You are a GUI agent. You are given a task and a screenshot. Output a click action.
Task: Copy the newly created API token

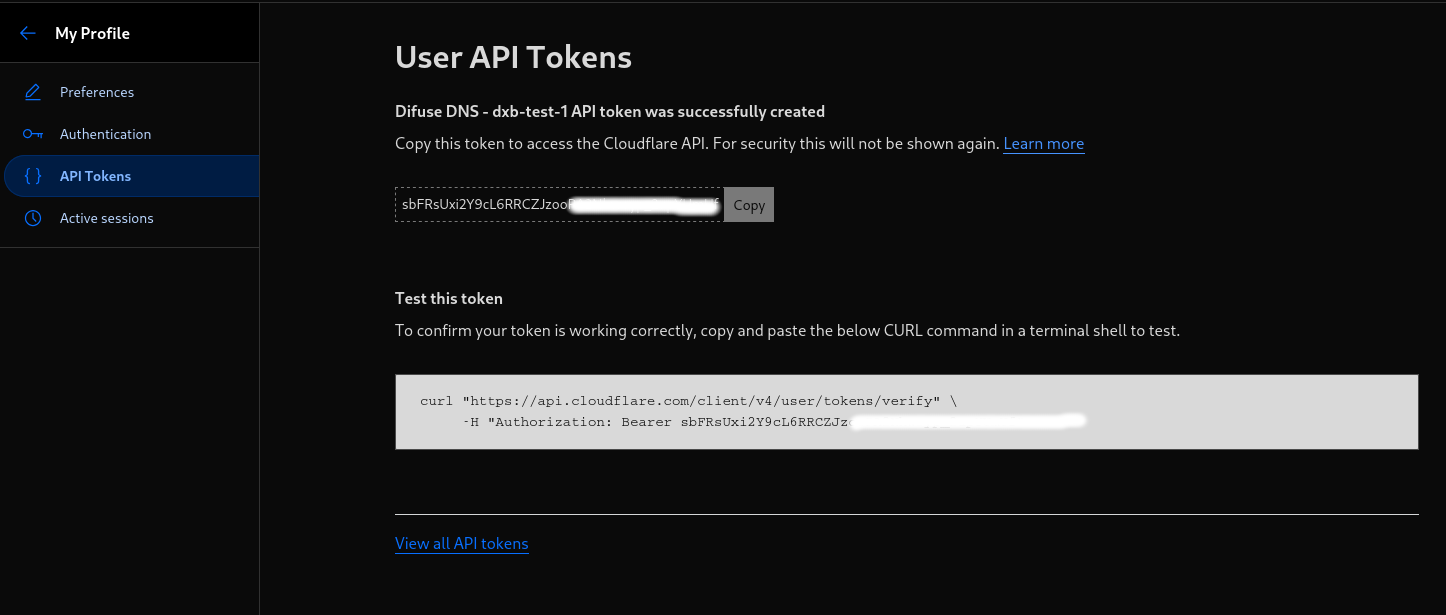(748, 204)
